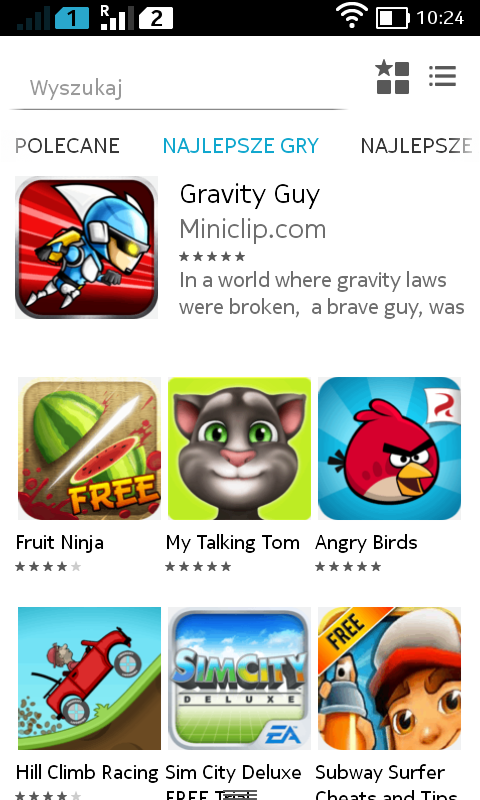Open the Gravity Guy title link
The height and width of the screenshot is (800, 480).
point(250,195)
